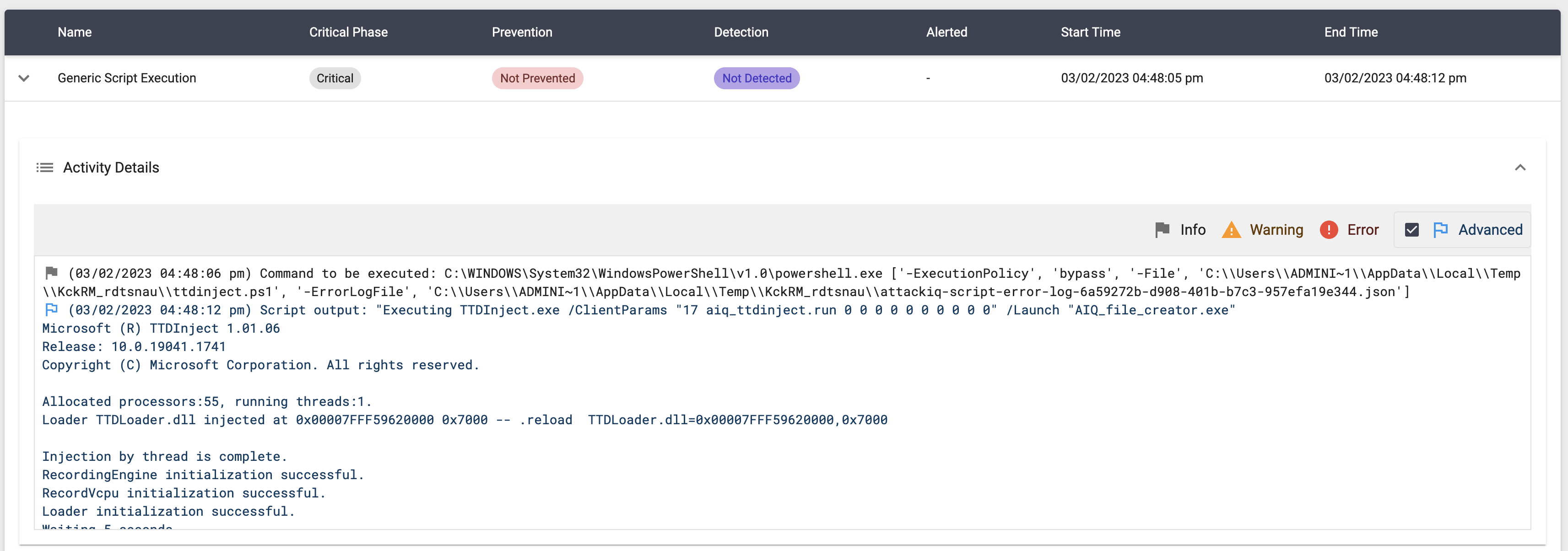Click the Not Prevented status badge
Image resolution: width=1568 pixels, height=551 pixels.
click(x=537, y=78)
